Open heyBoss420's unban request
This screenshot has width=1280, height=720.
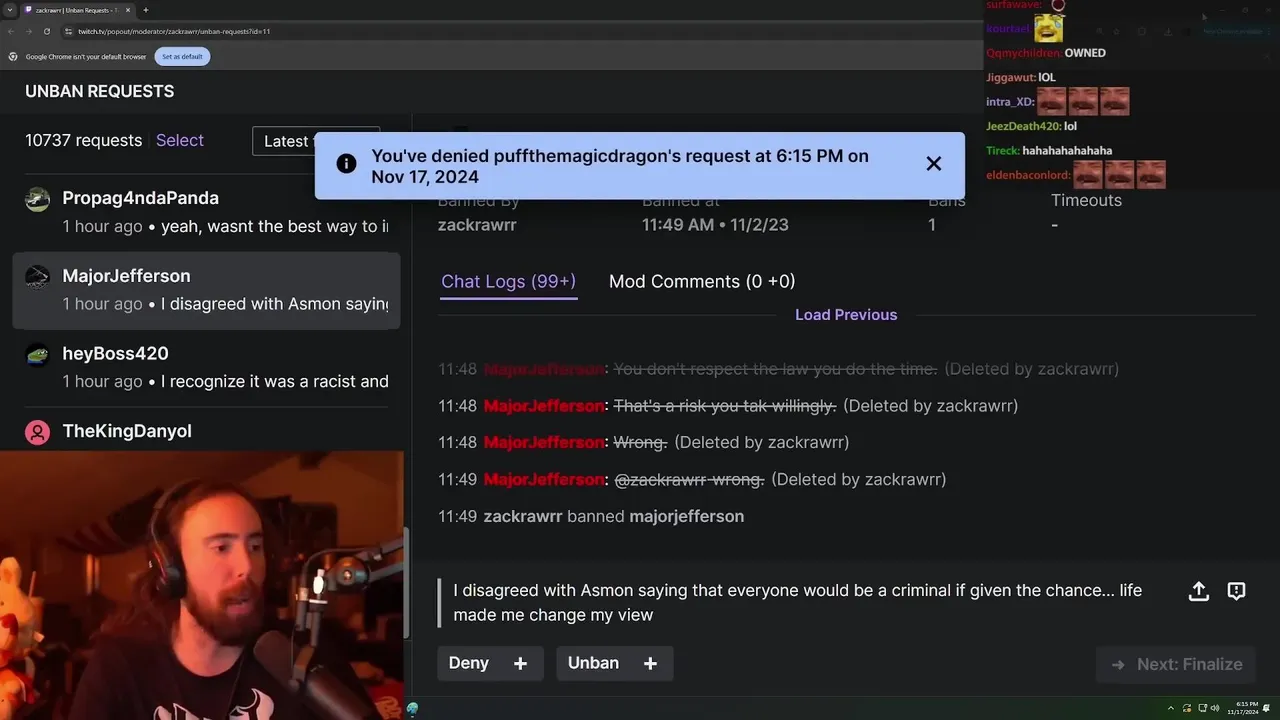pyautogui.click(x=206, y=367)
